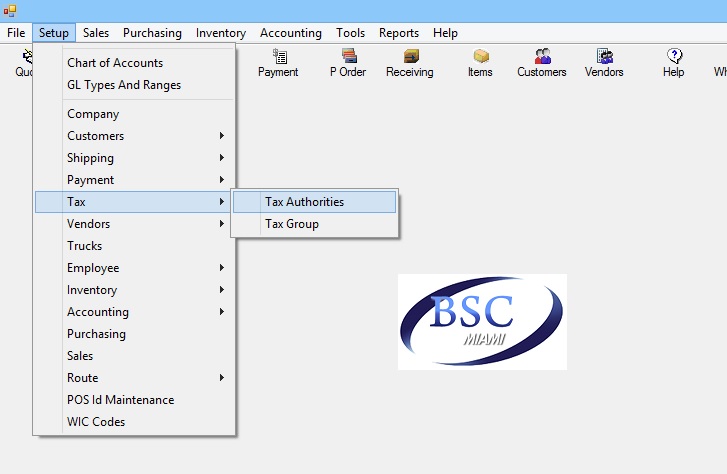
Task: Open the File menu
Action: point(16,33)
